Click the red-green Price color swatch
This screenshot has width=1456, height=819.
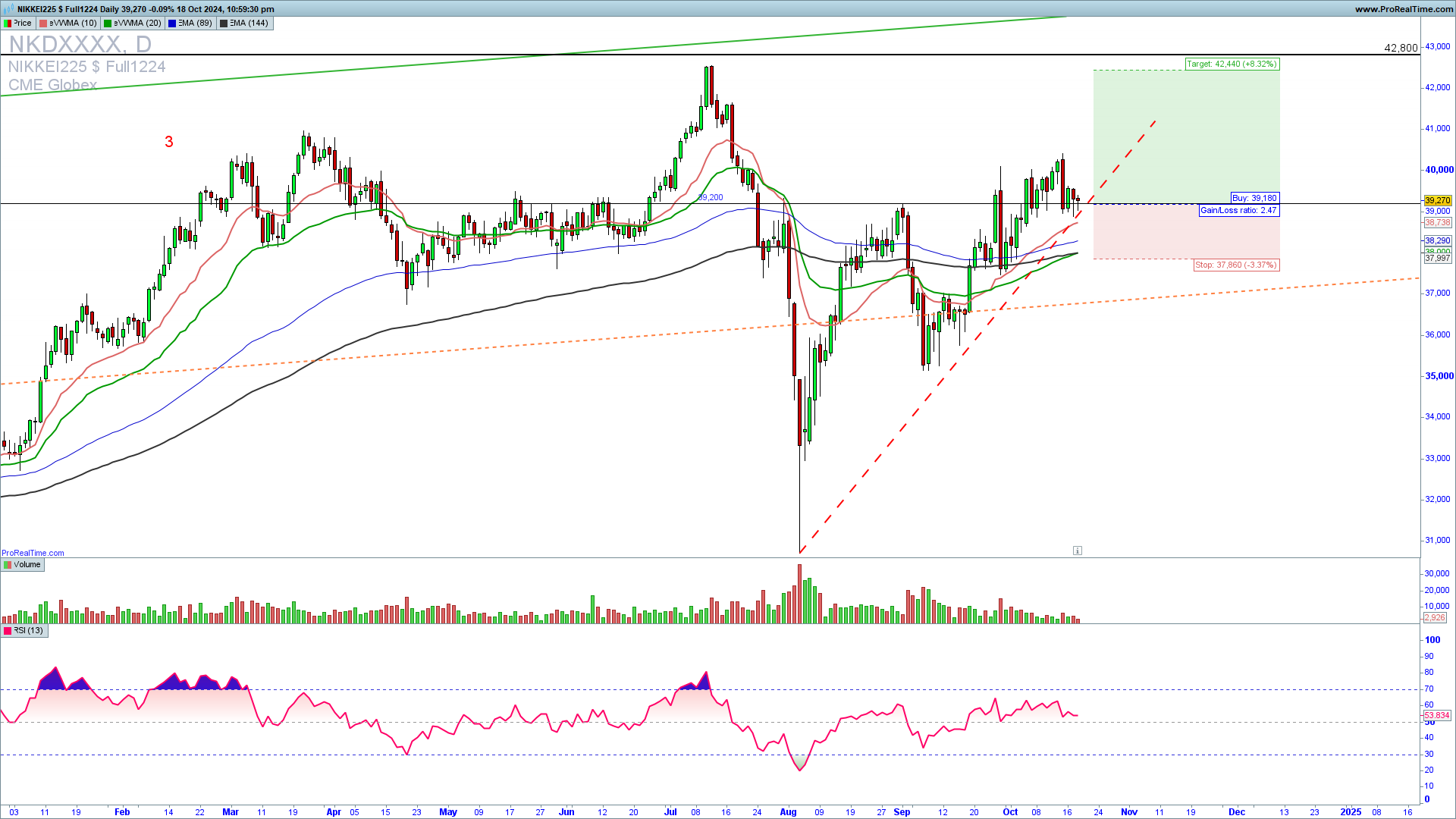[8, 24]
